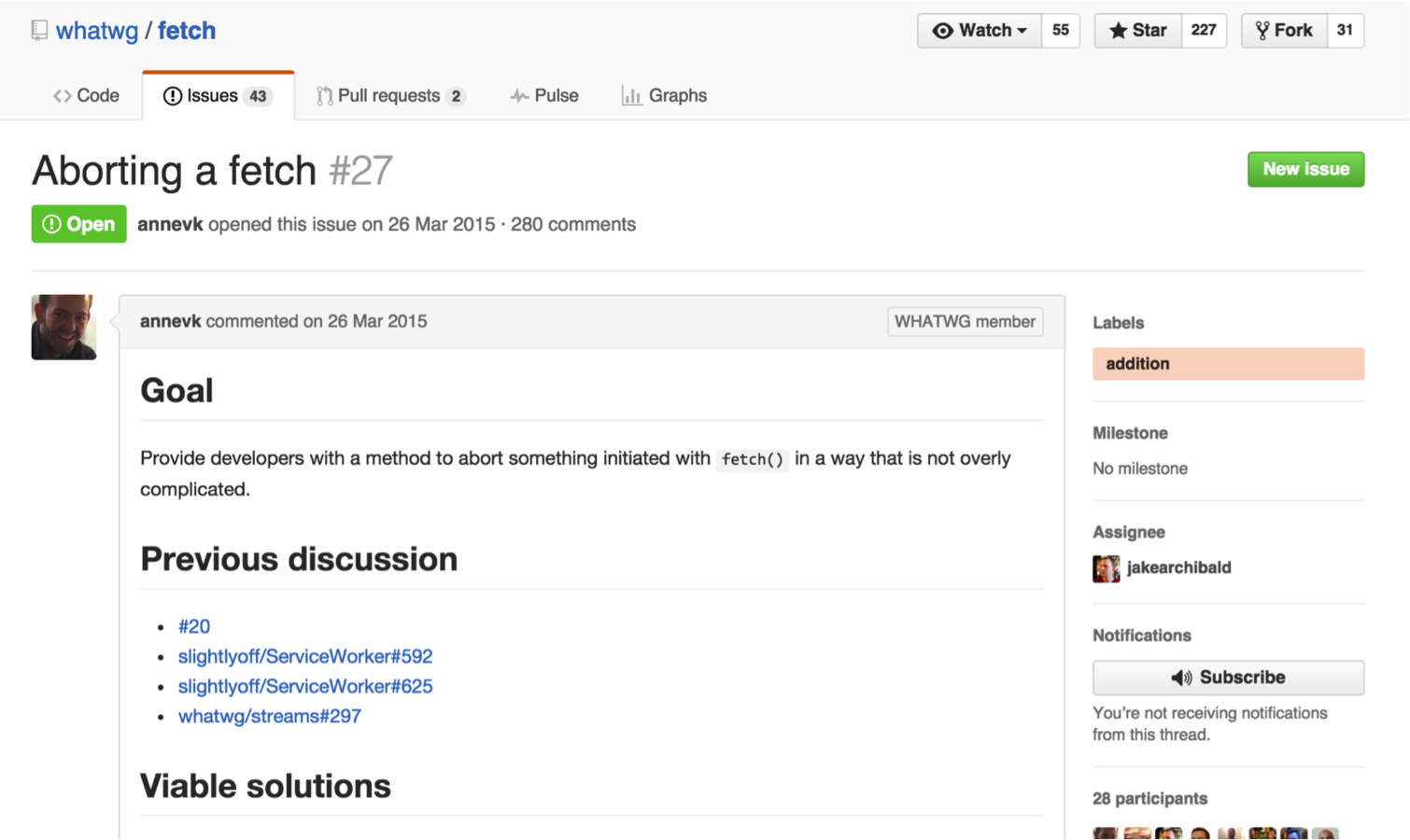Click the addition label
Screen dimensions: 1410x840
coord(1228,364)
